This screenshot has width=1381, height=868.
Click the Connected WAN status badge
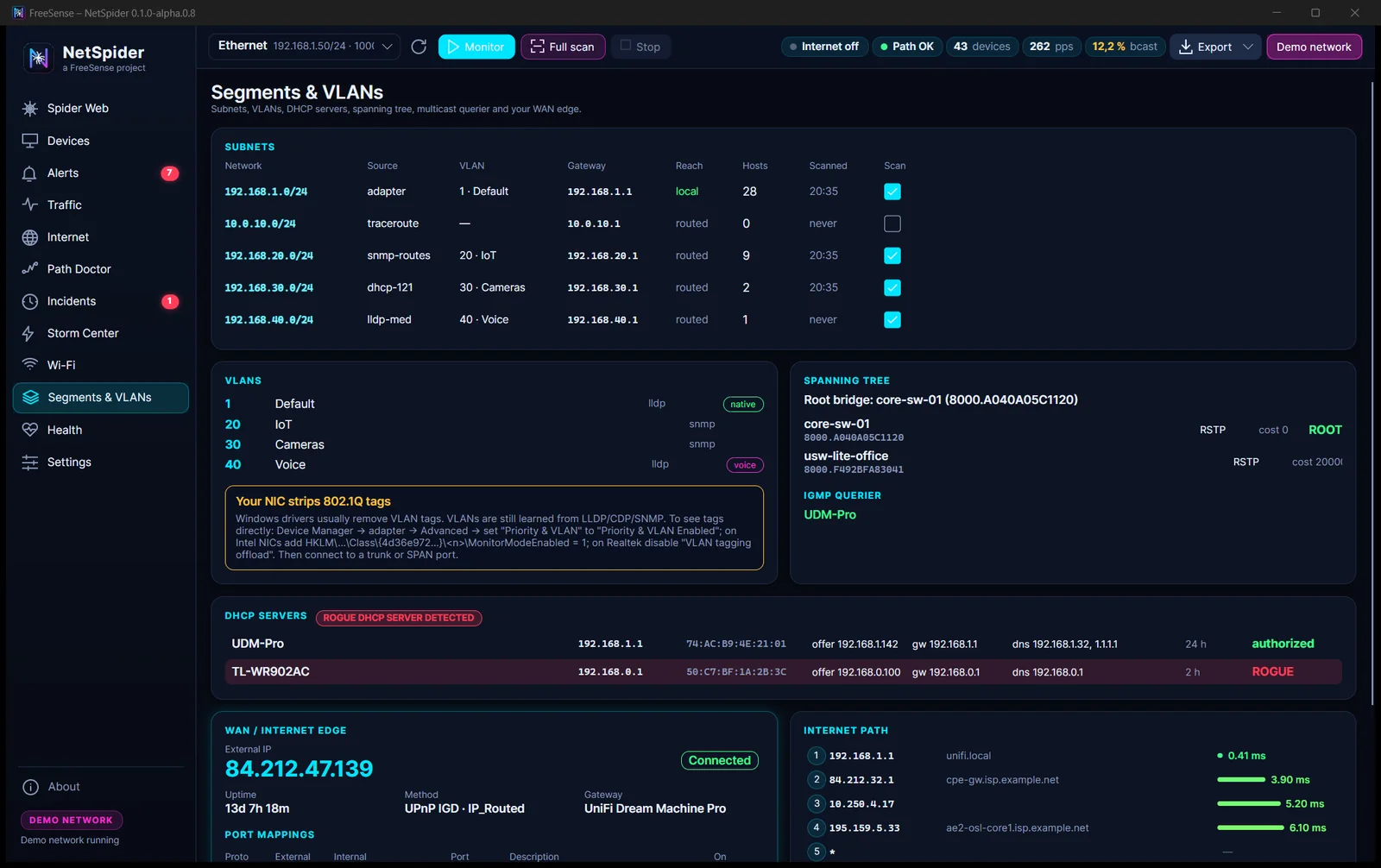(720, 760)
